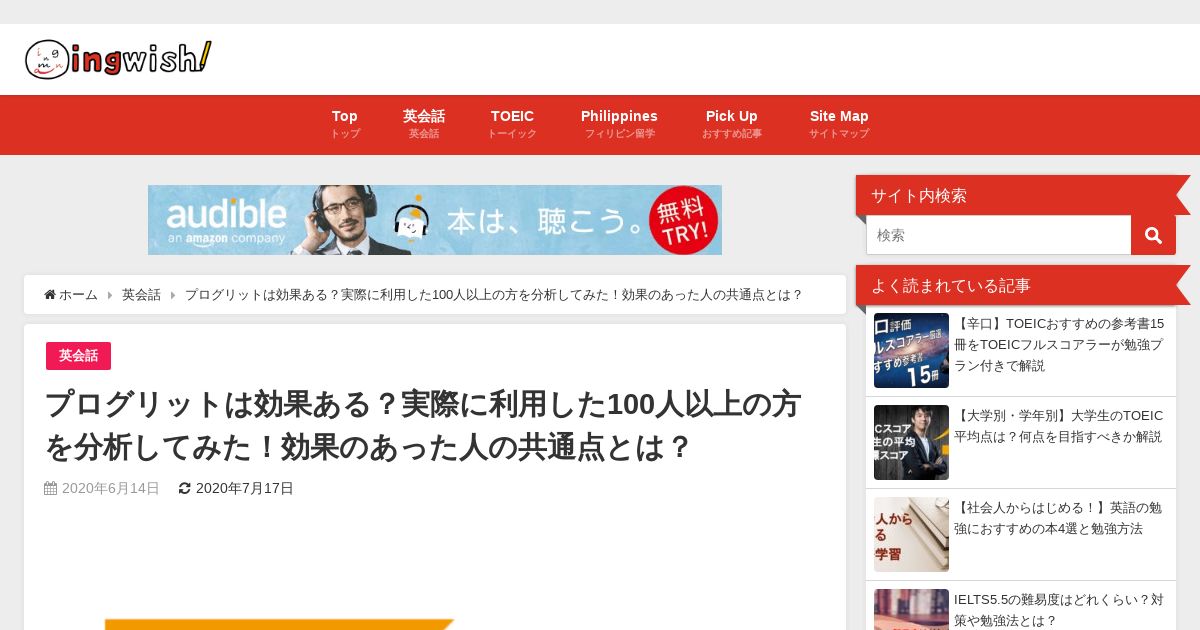Focus the 検索 search input field
This screenshot has width=1200, height=630.
tap(998, 235)
